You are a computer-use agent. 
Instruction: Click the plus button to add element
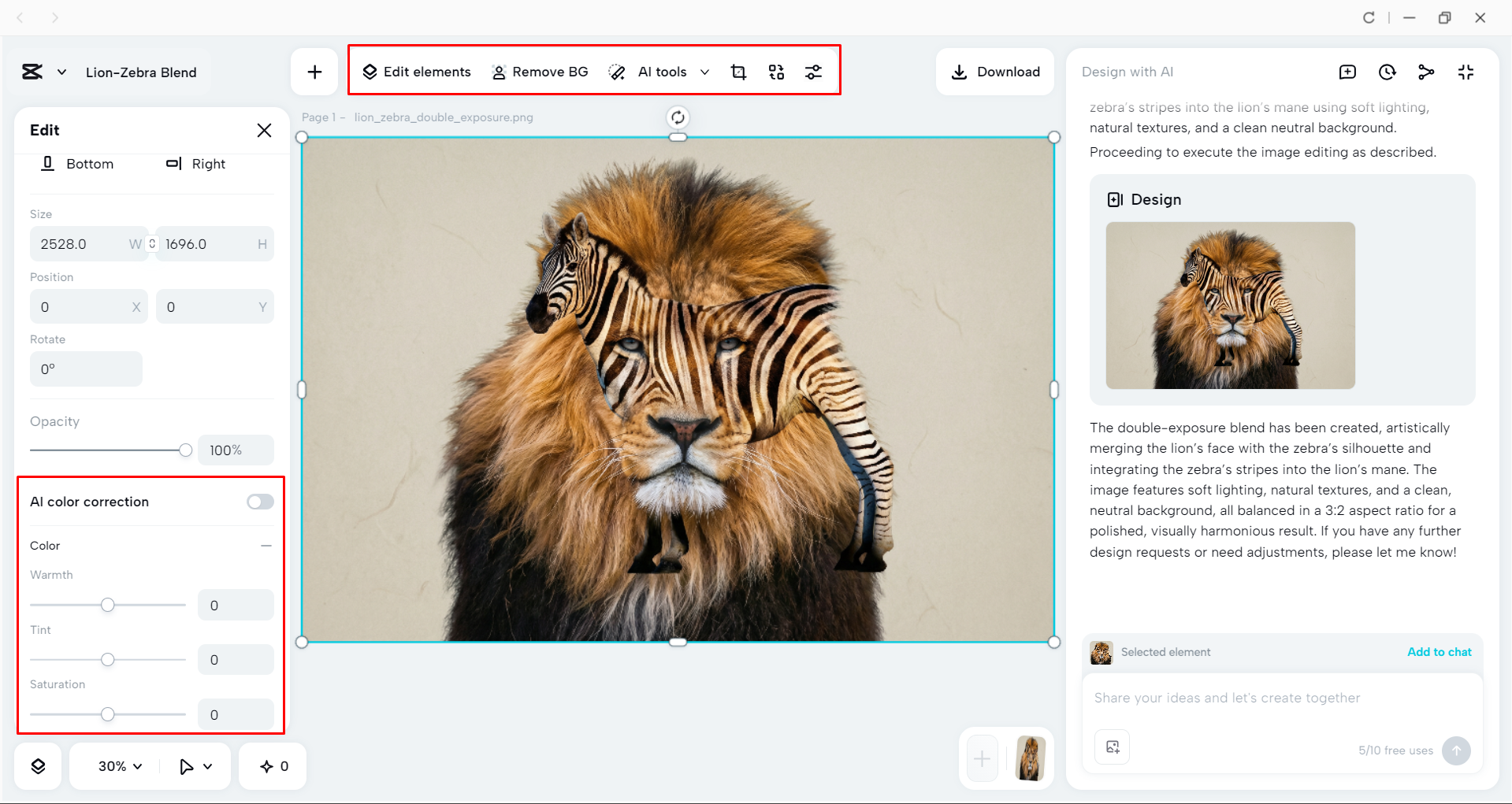(314, 72)
